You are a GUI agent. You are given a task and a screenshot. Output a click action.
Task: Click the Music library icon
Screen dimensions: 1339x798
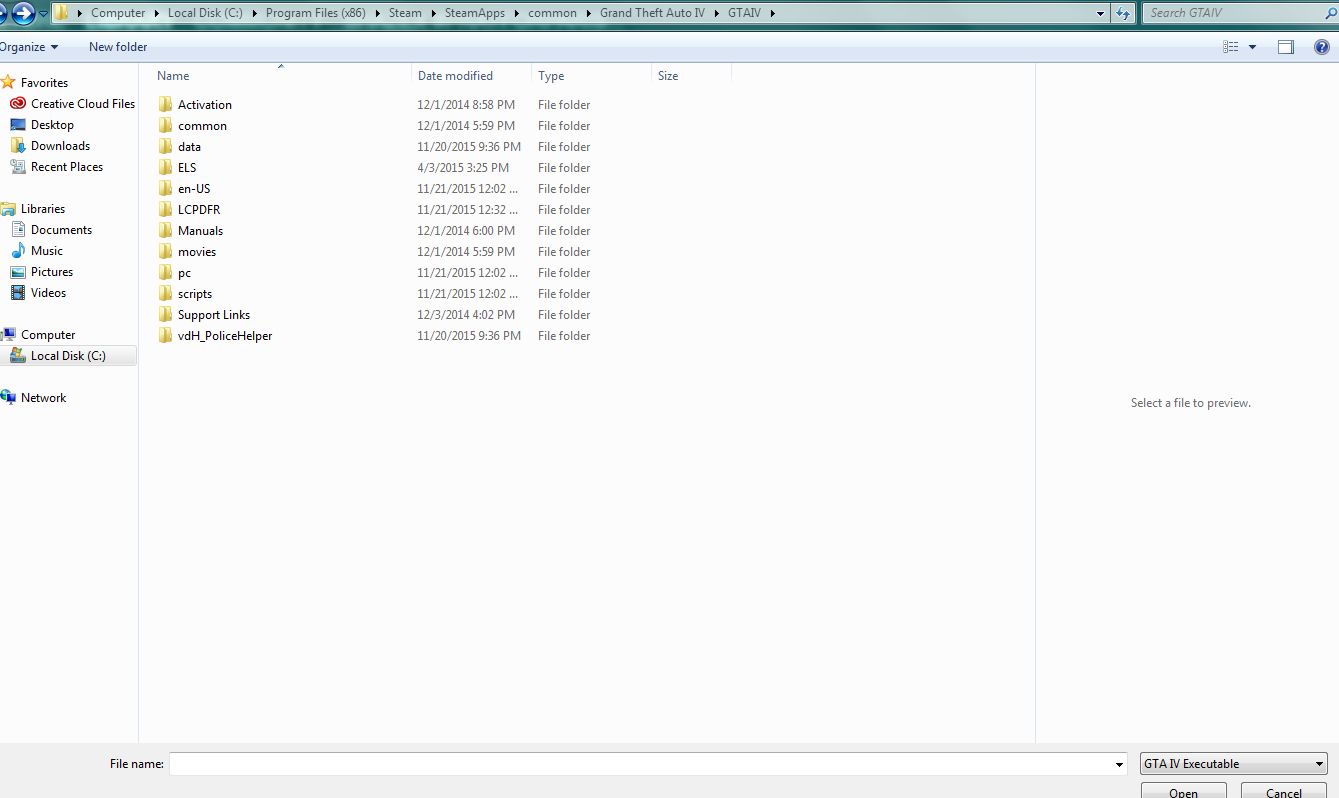17,250
